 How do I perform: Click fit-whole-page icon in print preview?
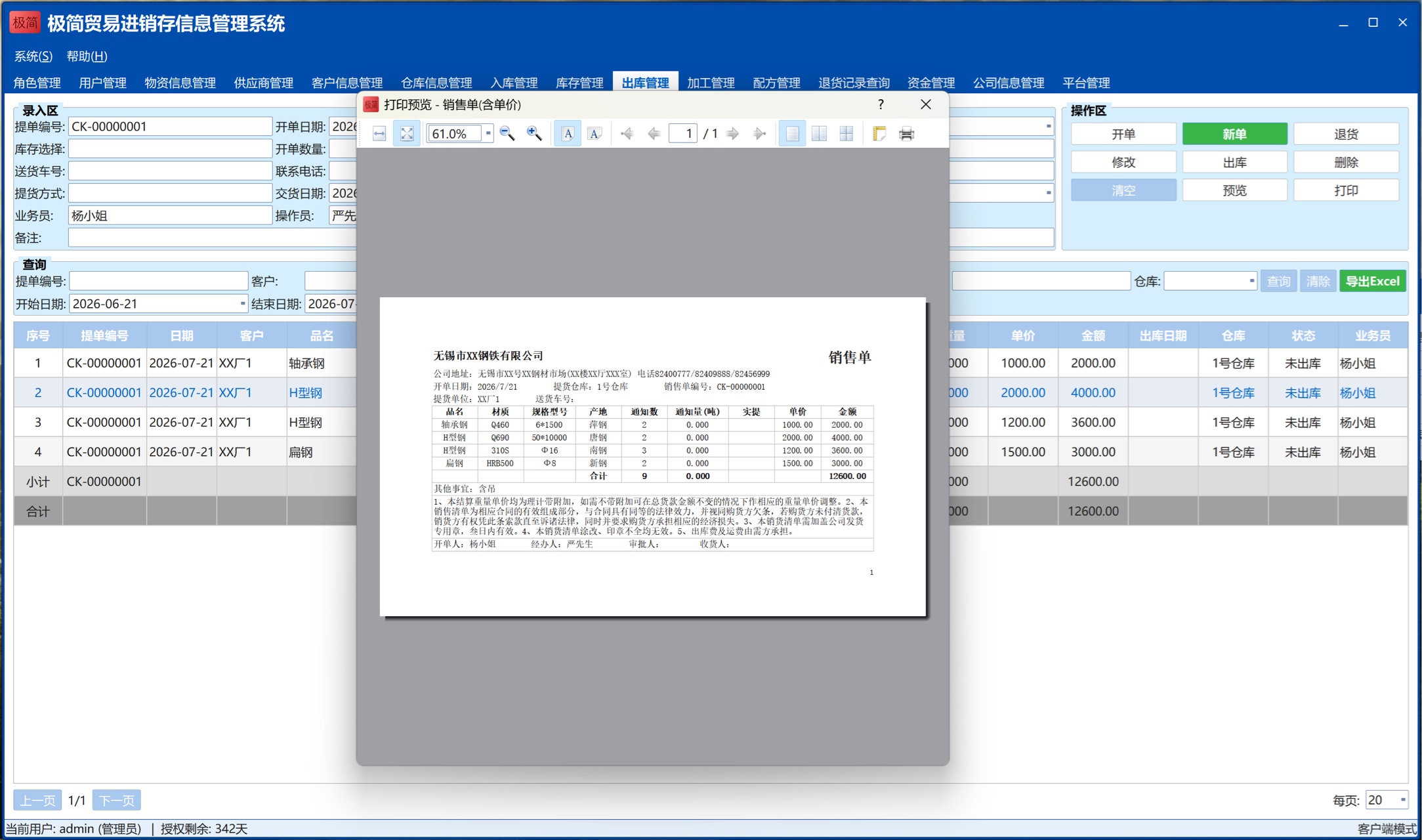click(x=407, y=134)
